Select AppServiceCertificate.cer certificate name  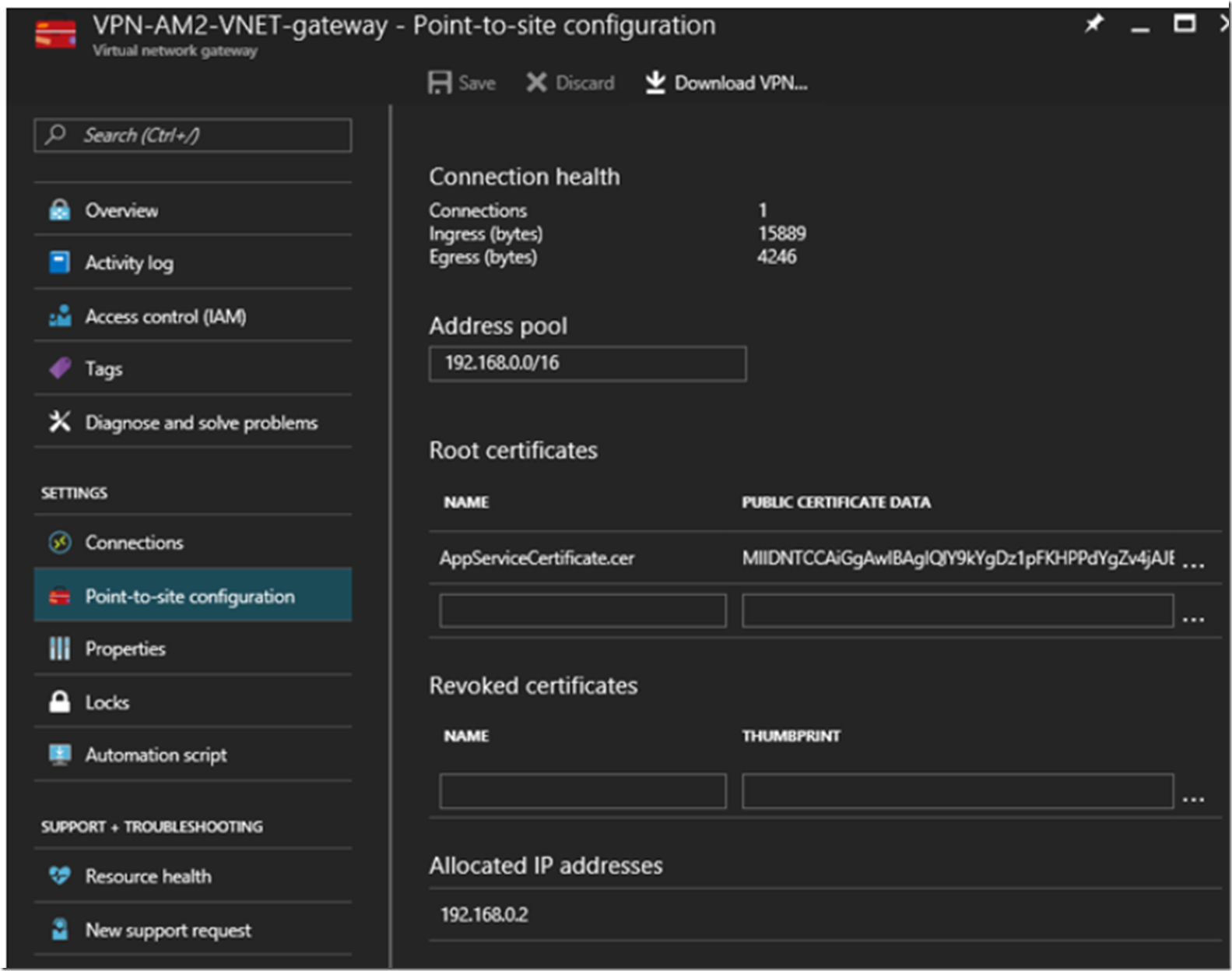coord(537,558)
